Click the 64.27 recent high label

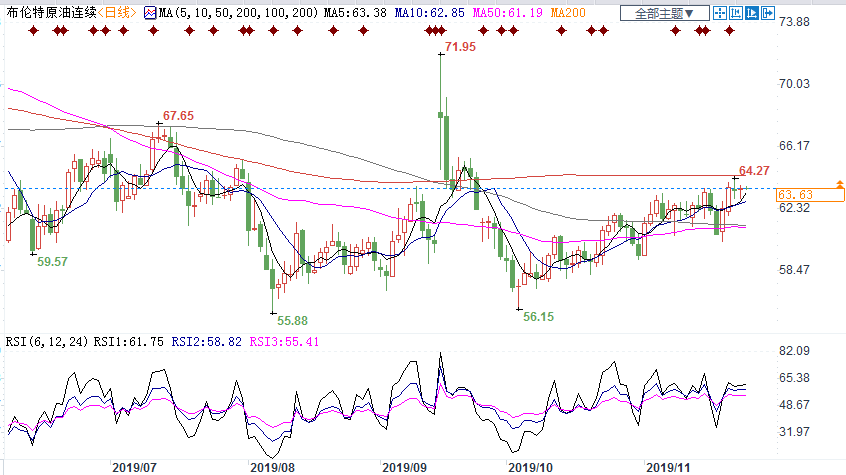[x=754, y=171]
